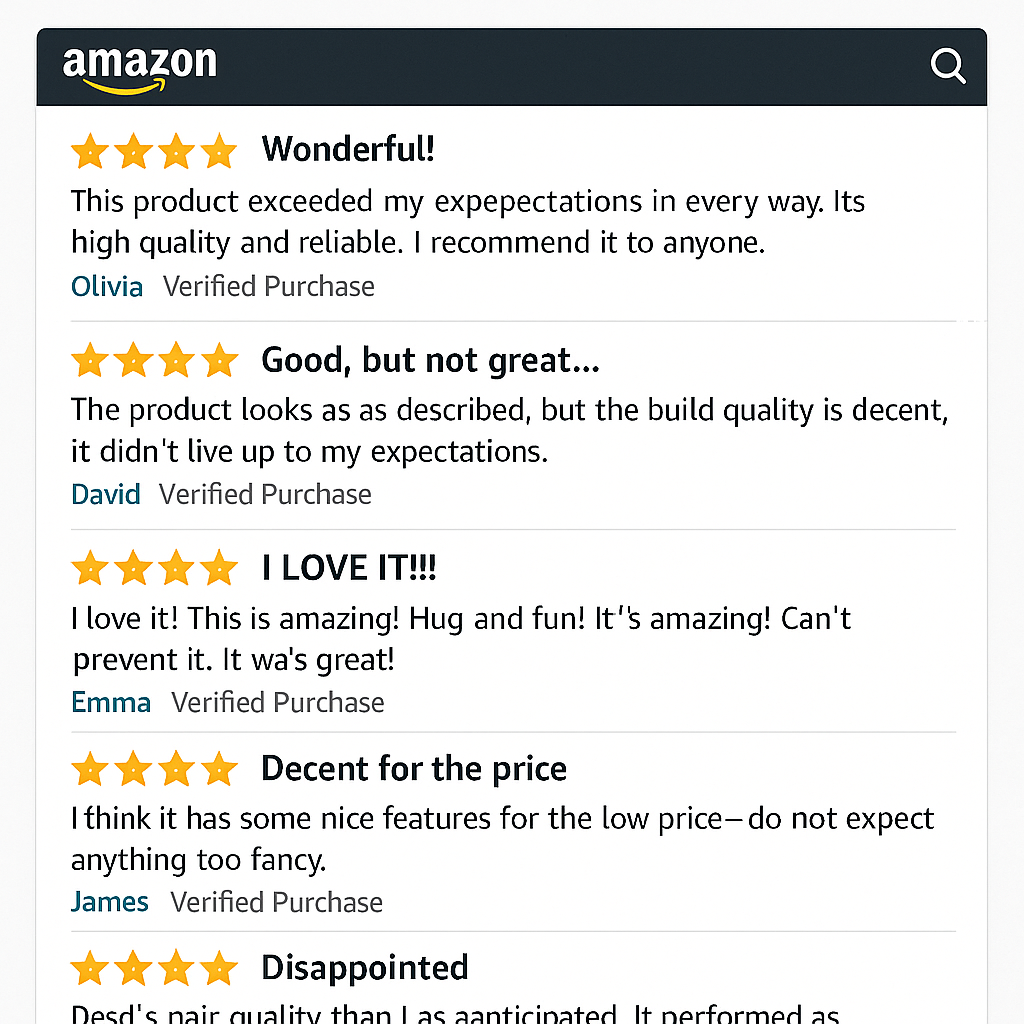1024x1024 pixels.
Task: Open David's reviewer profile
Action: (x=105, y=493)
